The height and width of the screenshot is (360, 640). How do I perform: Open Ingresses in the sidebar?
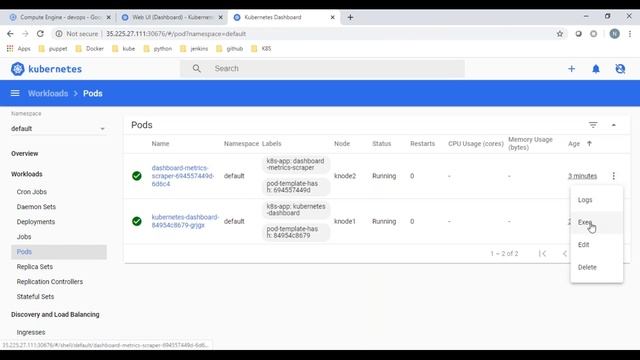coord(31,332)
